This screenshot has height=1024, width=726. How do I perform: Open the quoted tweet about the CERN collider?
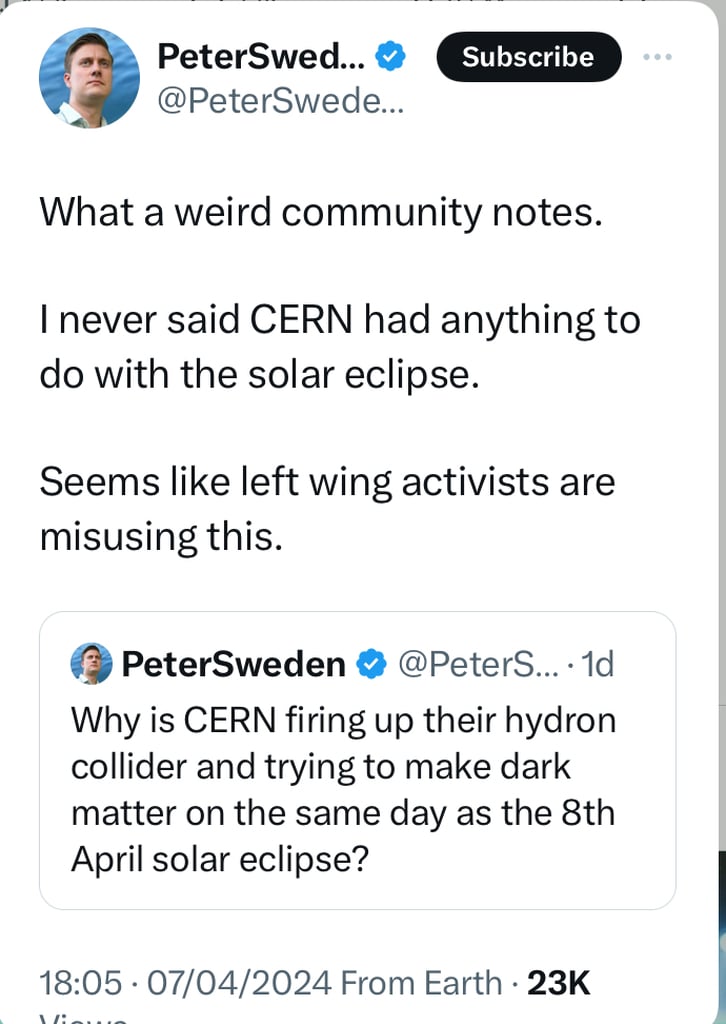pyautogui.click(x=357, y=790)
